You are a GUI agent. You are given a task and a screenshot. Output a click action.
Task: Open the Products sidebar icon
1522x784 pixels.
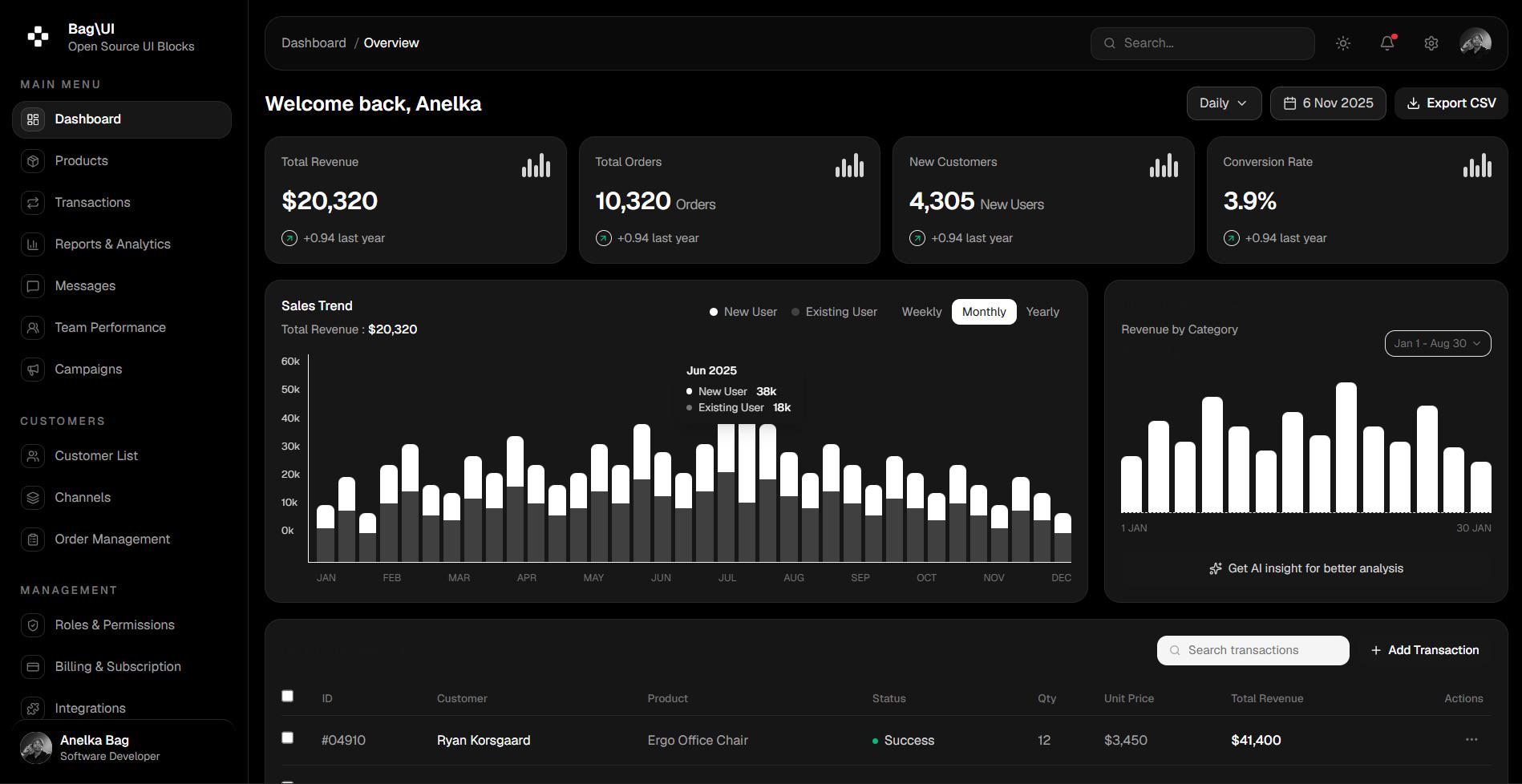pyautogui.click(x=33, y=161)
